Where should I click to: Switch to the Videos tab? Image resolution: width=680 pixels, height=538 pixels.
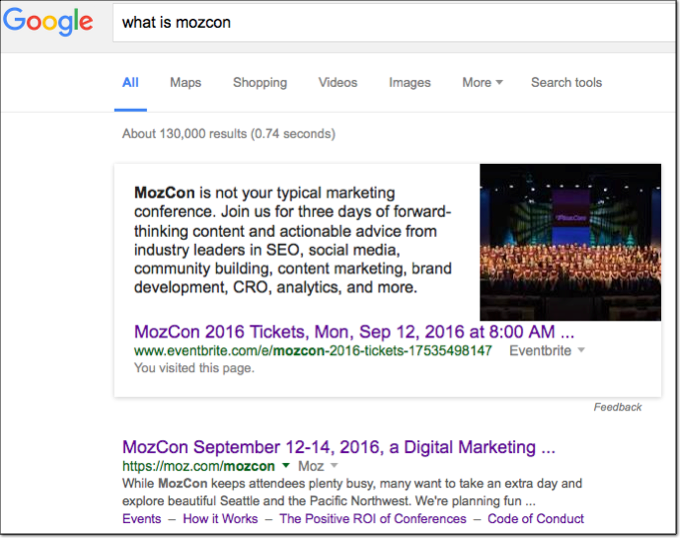[x=338, y=83]
